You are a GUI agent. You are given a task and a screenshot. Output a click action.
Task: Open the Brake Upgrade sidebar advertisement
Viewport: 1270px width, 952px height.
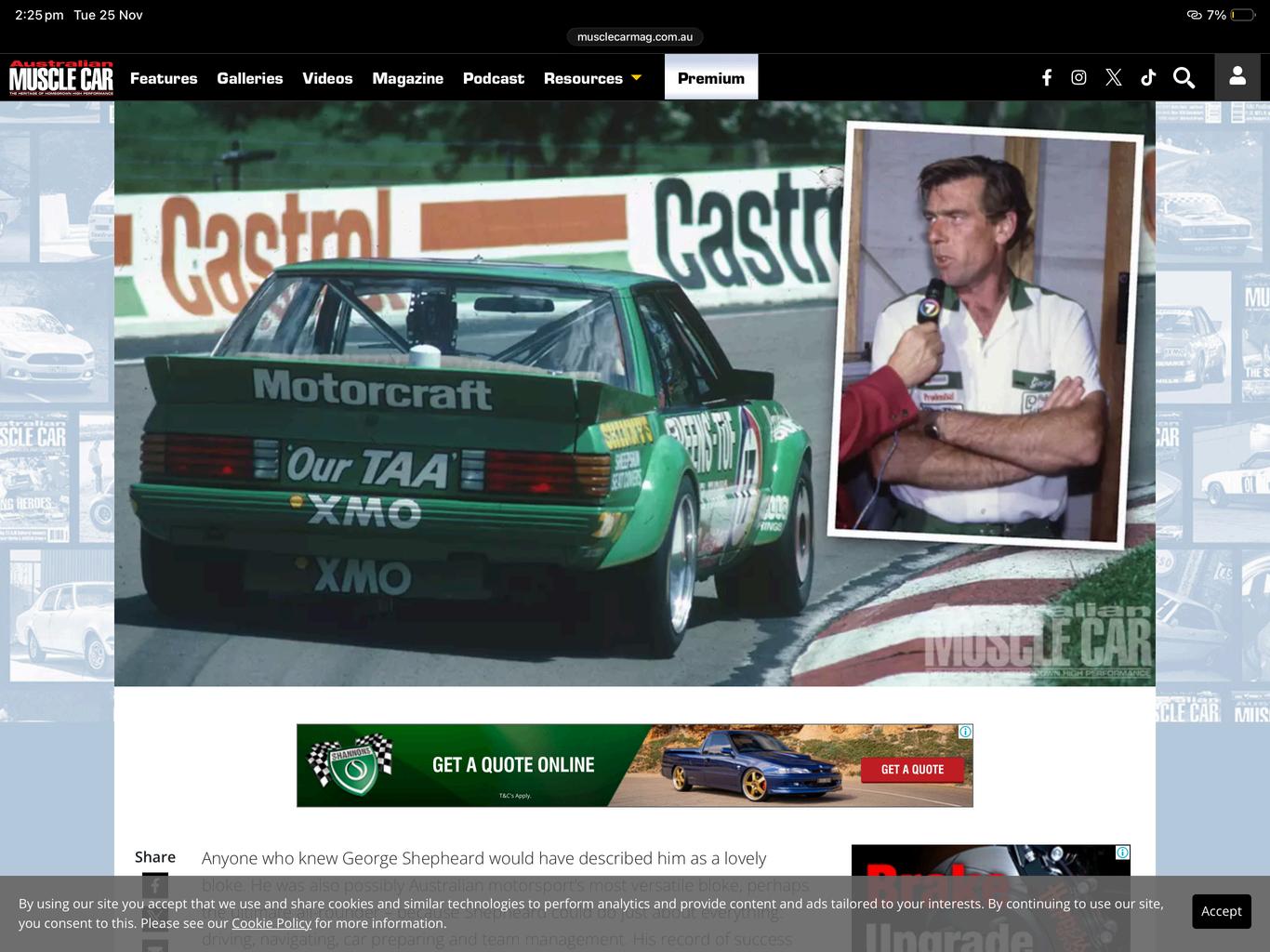pyautogui.click(x=991, y=898)
